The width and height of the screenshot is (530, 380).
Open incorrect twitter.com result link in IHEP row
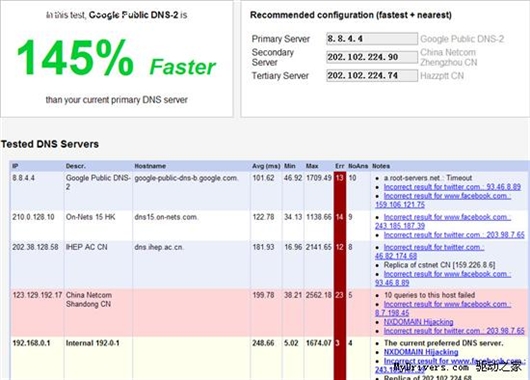[430, 252]
